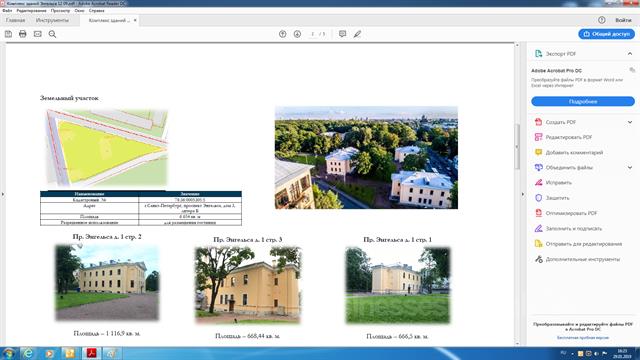Click the Save file icon
The height and width of the screenshot is (360, 640).
[8, 34]
